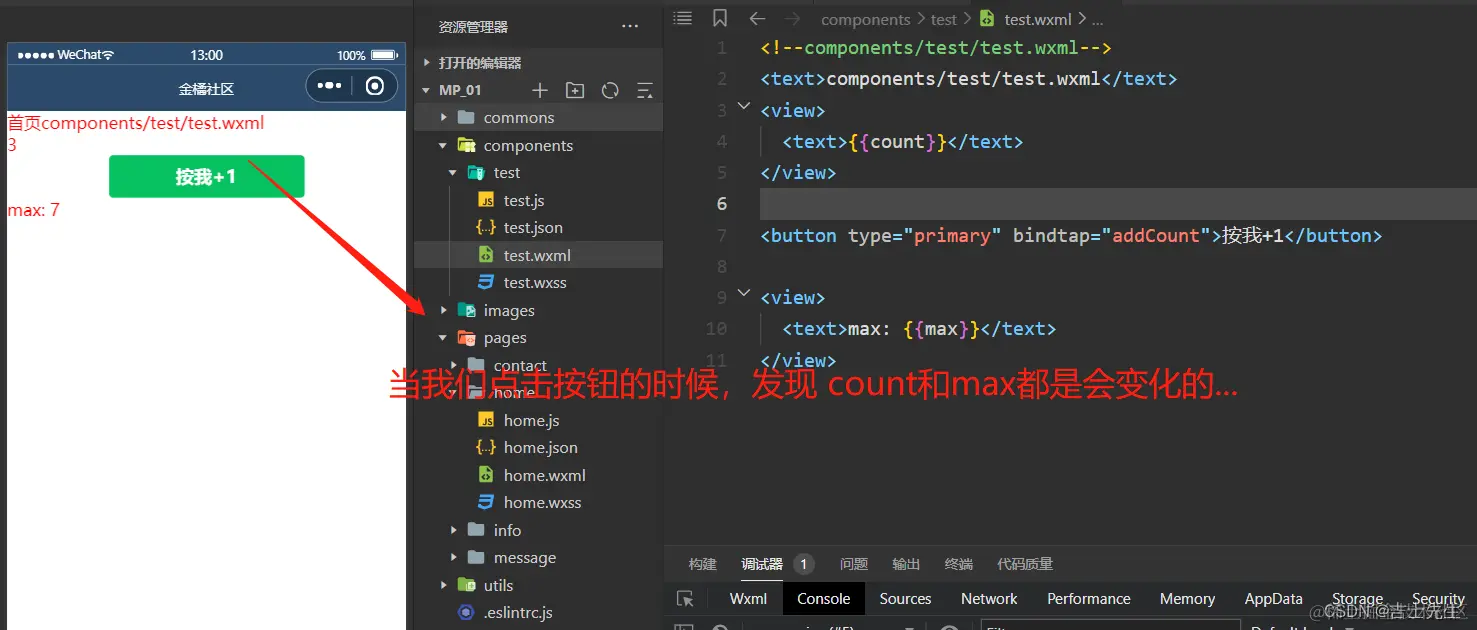Image resolution: width=1477 pixels, height=630 pixels.
Task: Click the simulator capsule circle close icon
Action: click(375, 86)
